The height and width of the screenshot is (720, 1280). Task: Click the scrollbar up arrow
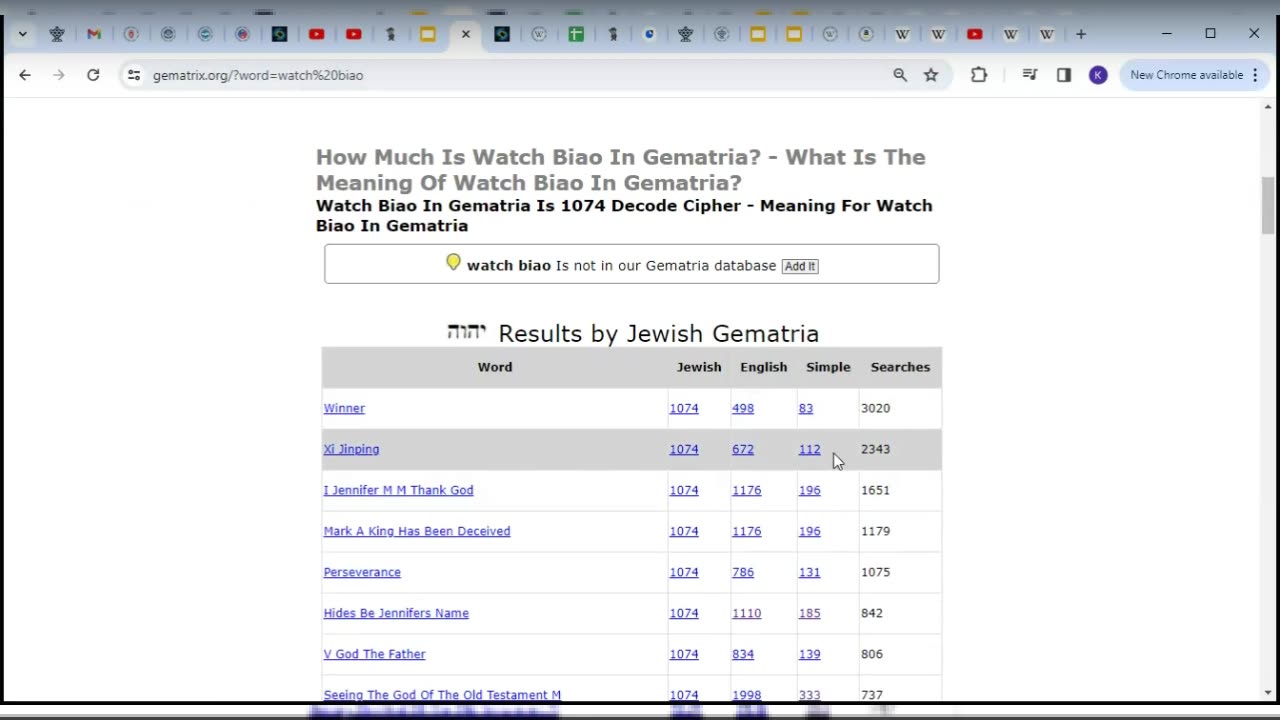pyautogui.click(x=1269, y=106)
